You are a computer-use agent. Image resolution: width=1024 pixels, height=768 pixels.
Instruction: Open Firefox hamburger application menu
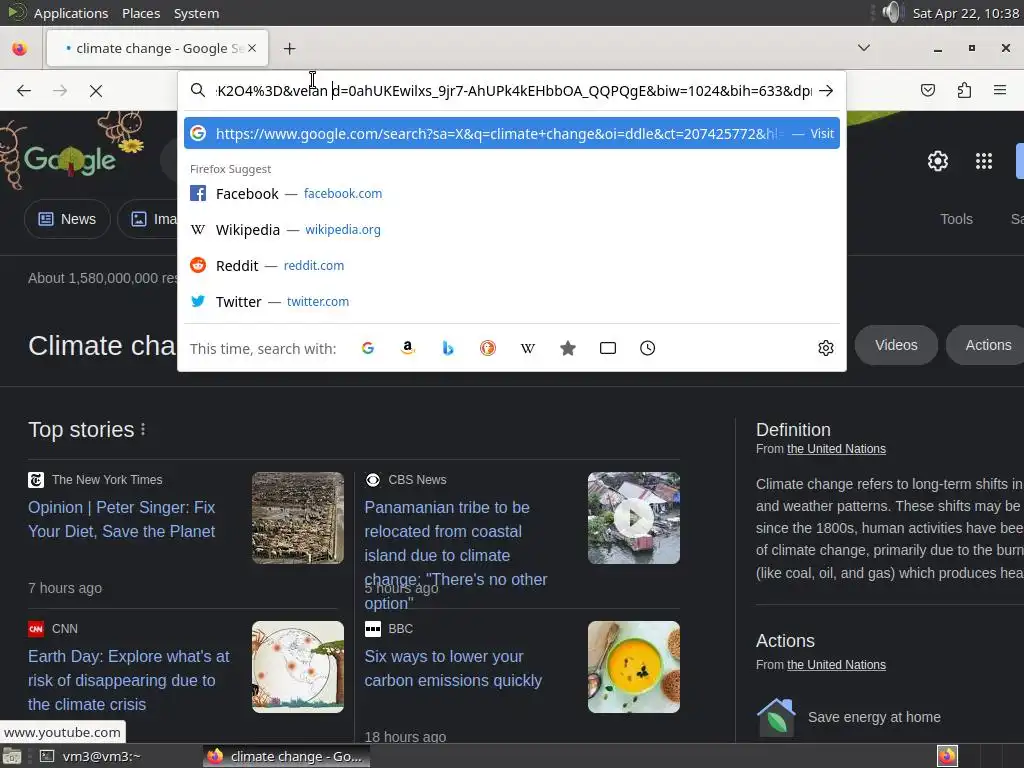1000,90
